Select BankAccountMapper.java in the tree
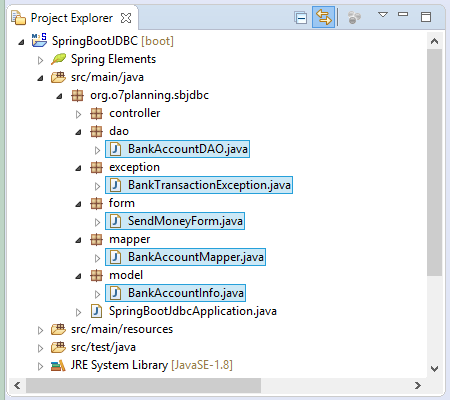 [x=185, y=257]
